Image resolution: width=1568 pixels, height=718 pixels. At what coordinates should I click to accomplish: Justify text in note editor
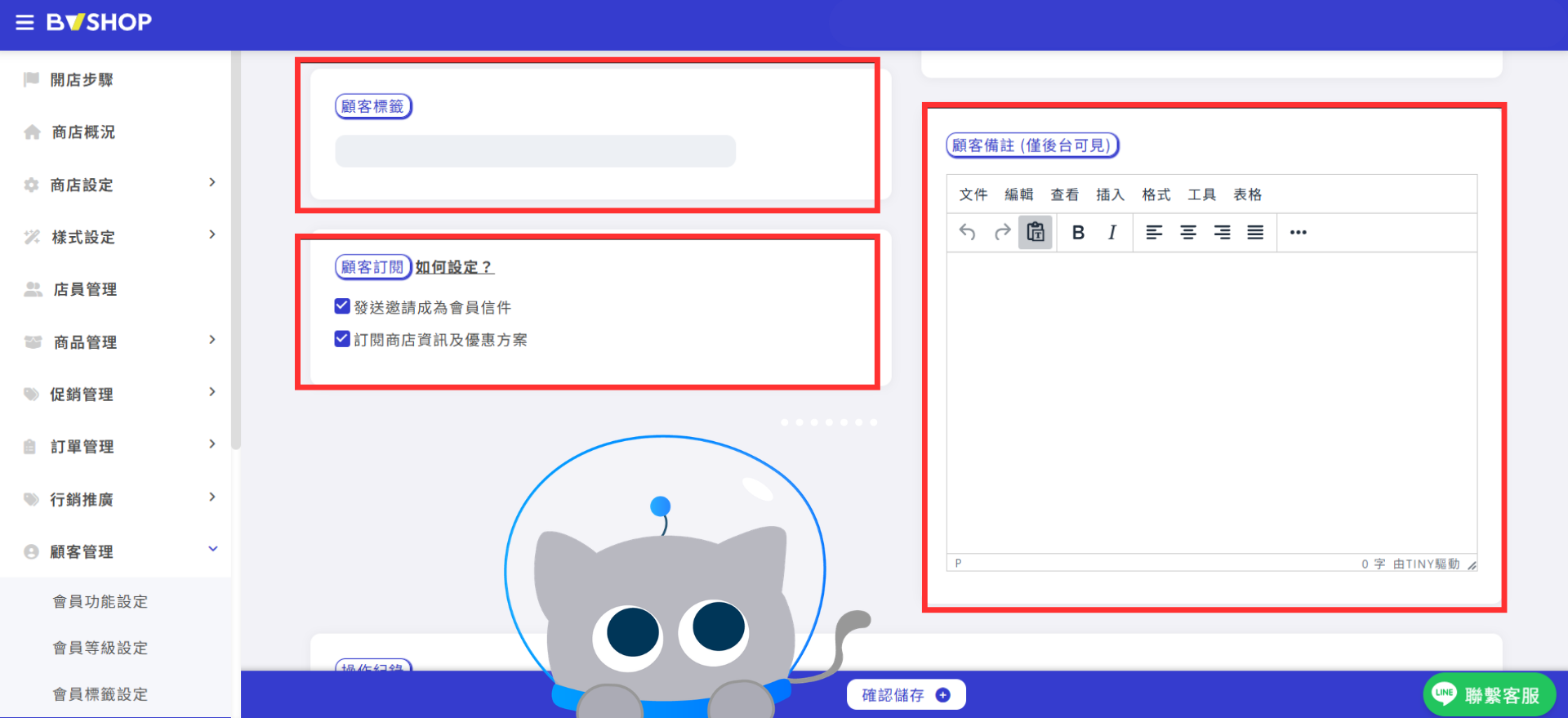tap(1256, 233)
